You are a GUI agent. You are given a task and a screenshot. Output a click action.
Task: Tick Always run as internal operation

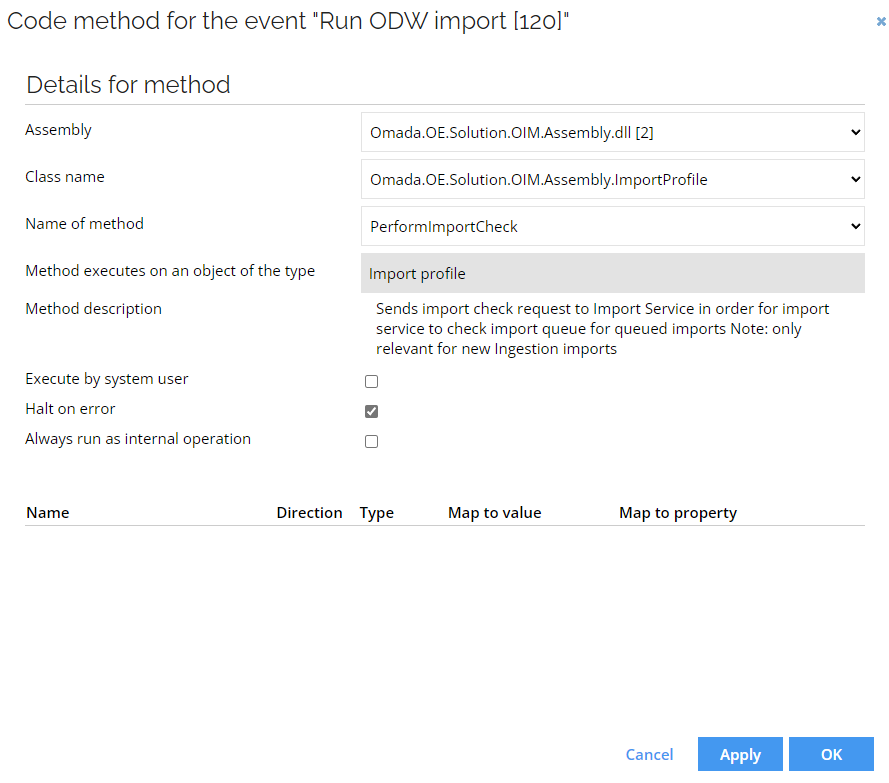click(x=371, y=441)
